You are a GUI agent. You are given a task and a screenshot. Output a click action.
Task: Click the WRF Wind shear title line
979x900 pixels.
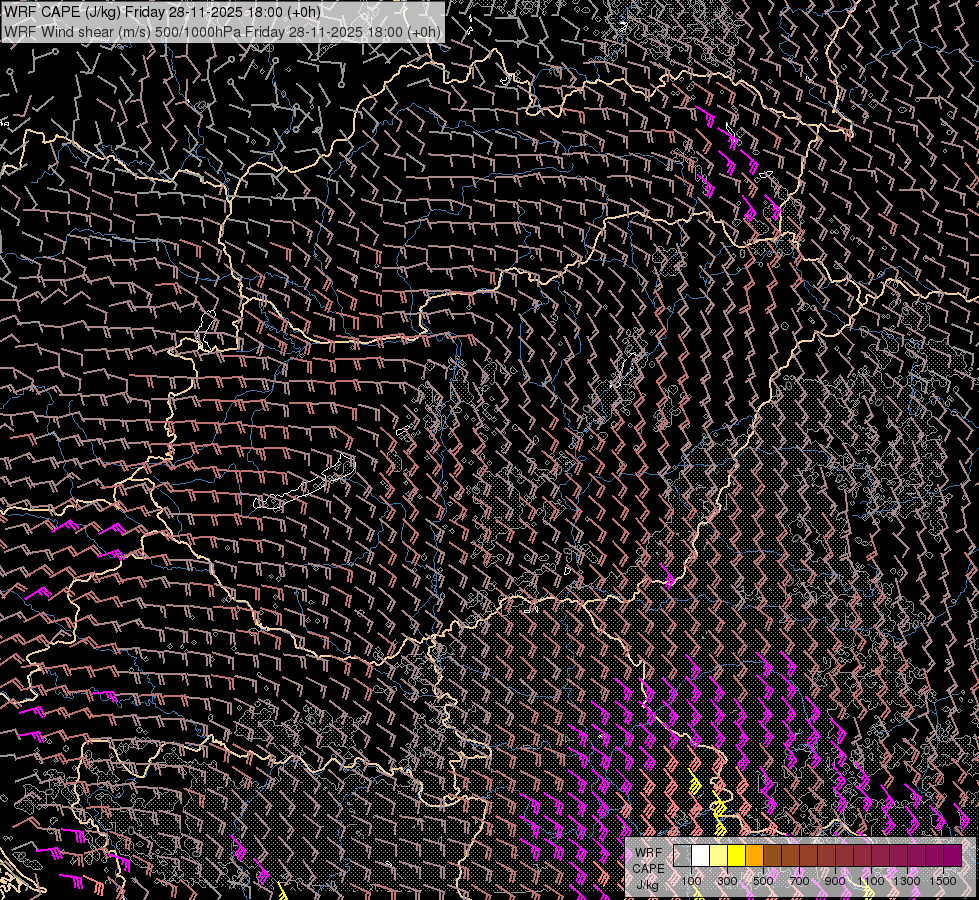click(222, 31)
